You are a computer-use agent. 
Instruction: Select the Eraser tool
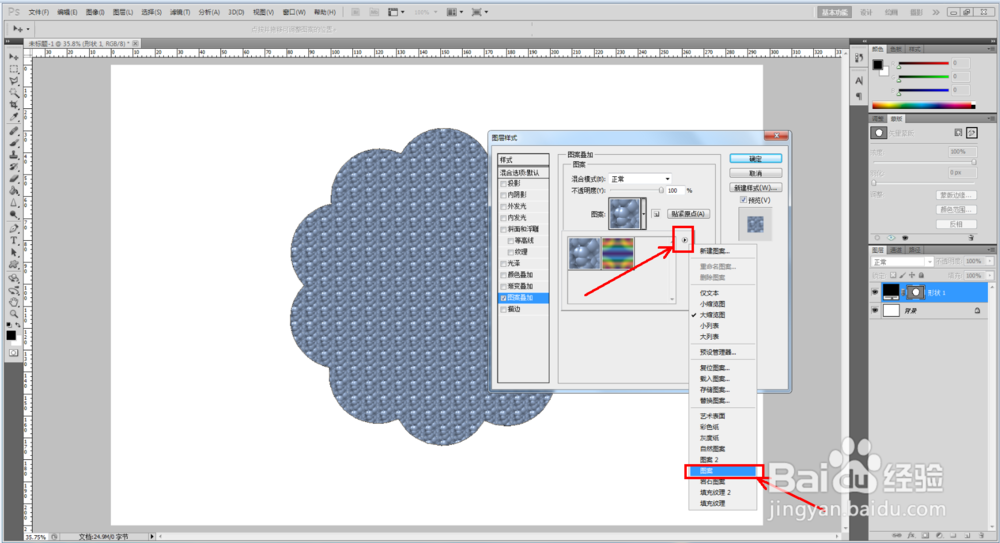pyautogui.click(x=13, y=179)
